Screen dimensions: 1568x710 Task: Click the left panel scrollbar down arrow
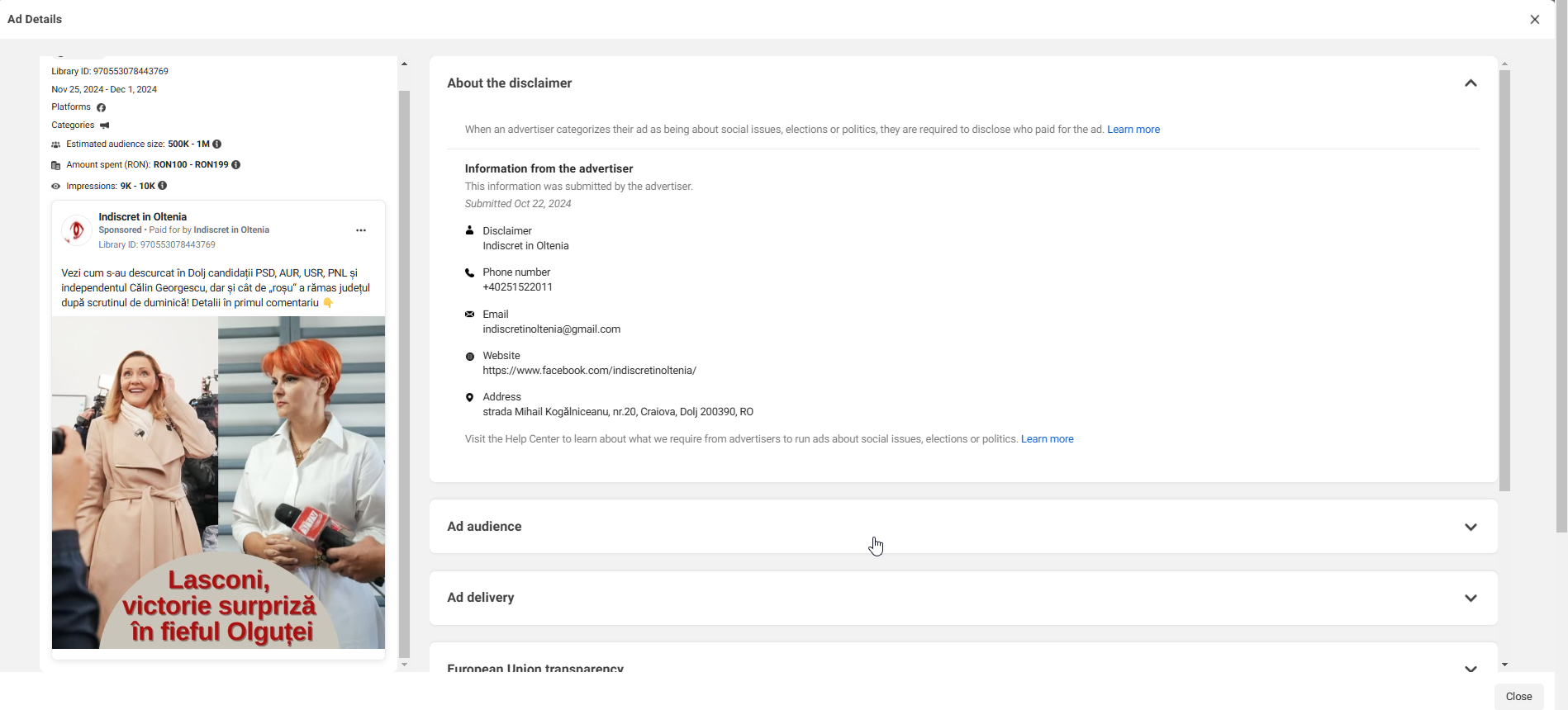(404, 665)
